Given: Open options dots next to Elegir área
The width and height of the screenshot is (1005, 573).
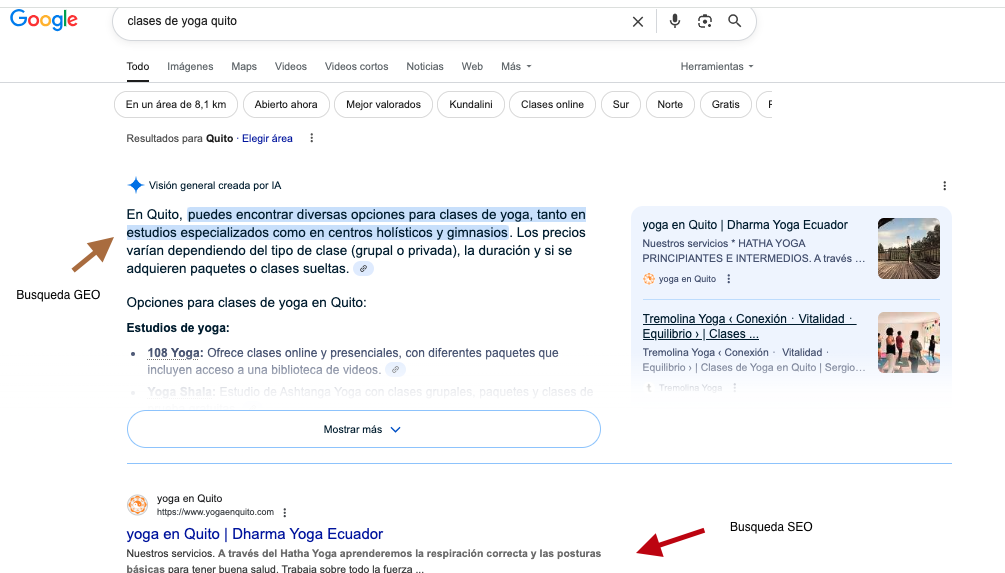Looking at the screenshot, I should click(311, 138).
